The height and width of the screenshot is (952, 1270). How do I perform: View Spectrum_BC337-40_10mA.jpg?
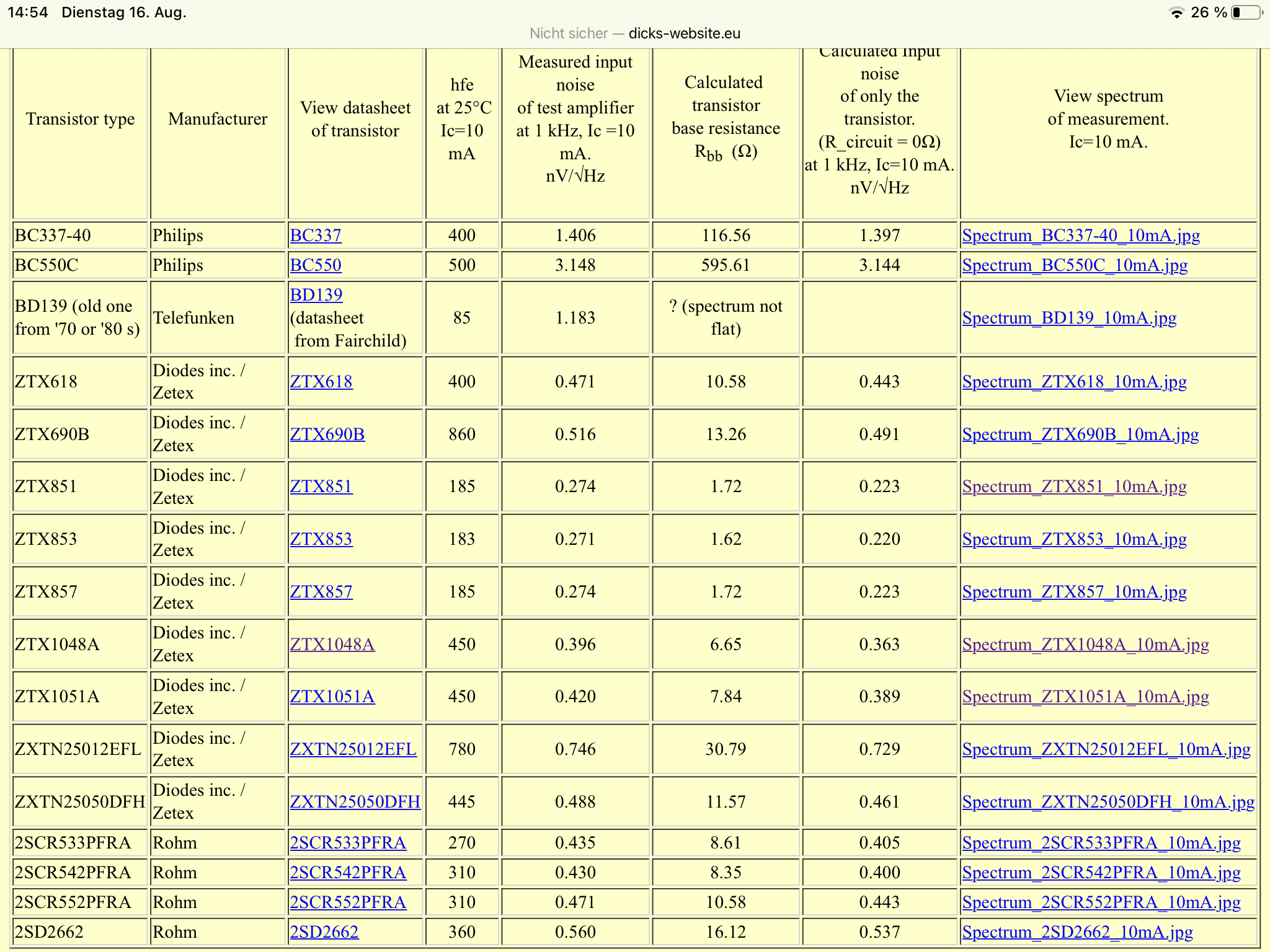coord(1081,236)
